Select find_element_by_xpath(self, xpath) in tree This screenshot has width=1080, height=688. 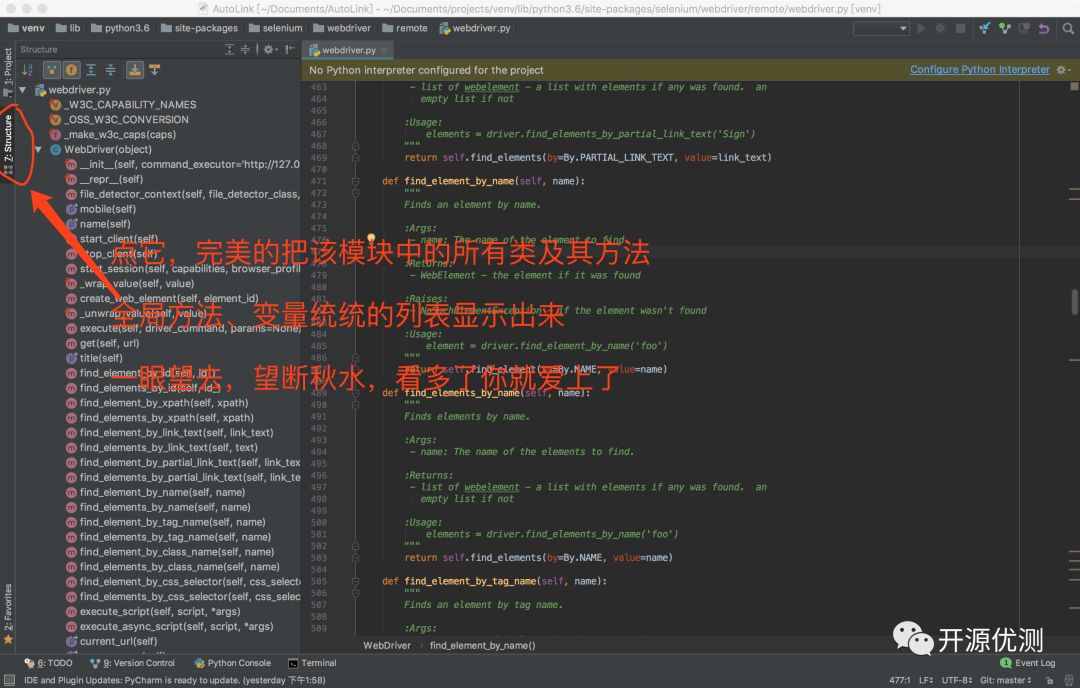[x=157, y=404]
